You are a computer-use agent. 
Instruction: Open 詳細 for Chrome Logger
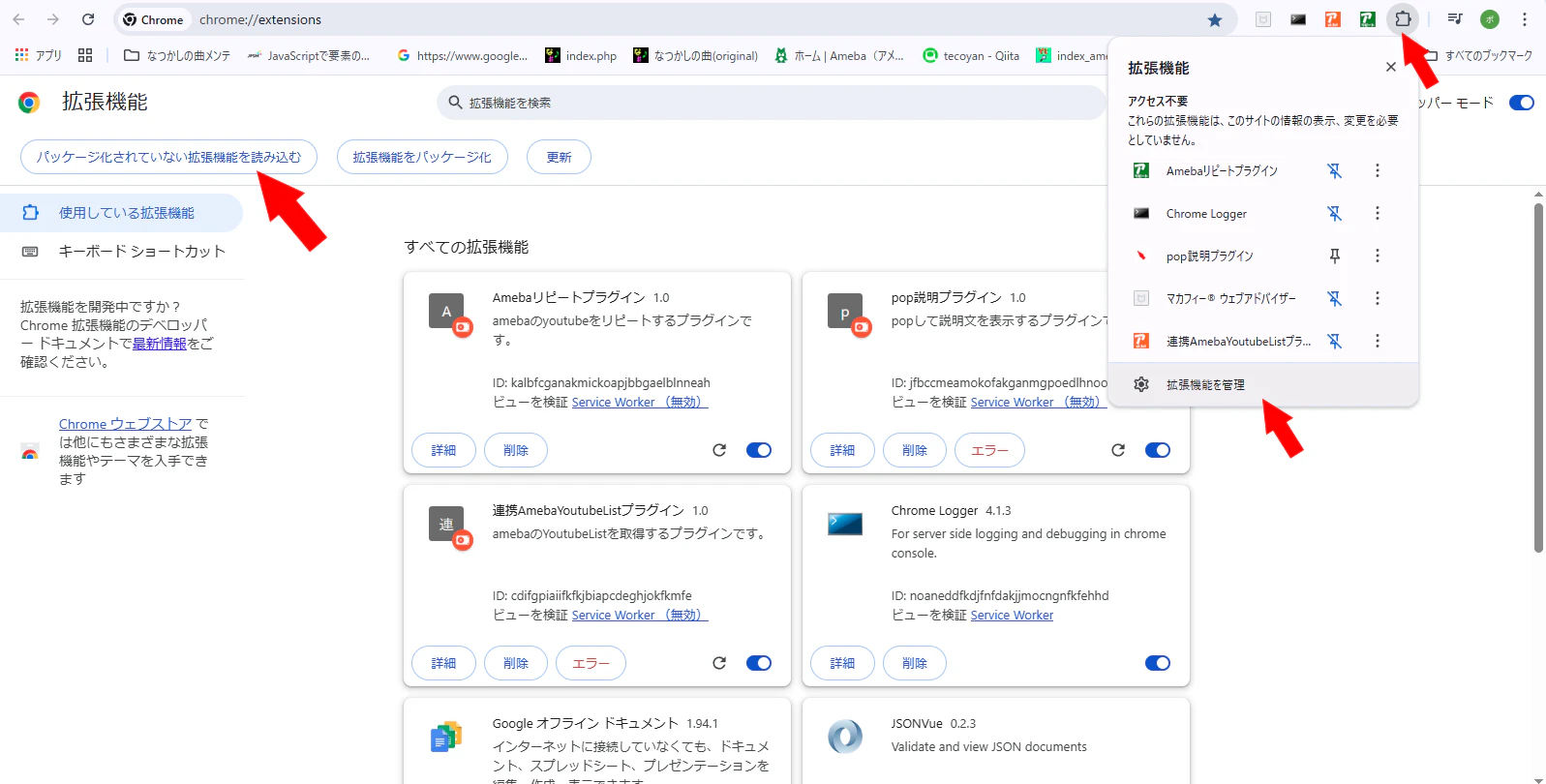click(842, 663)
